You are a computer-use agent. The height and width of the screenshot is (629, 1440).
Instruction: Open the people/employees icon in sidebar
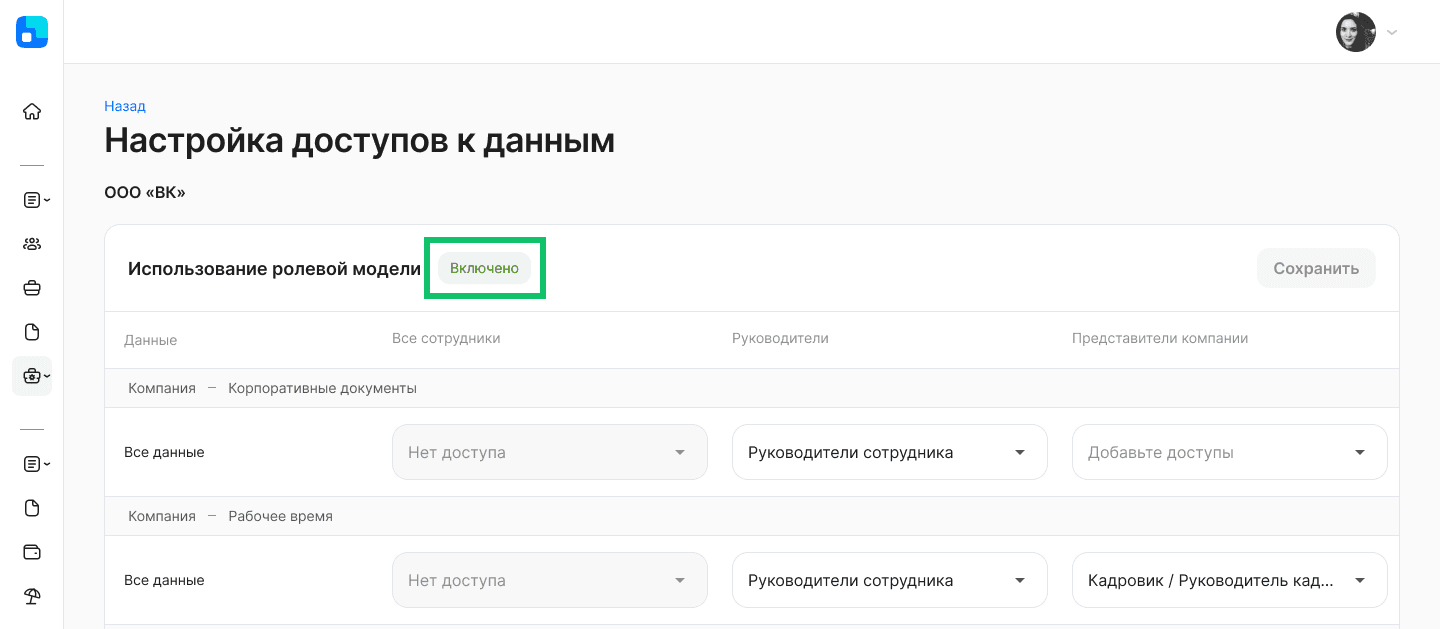click(32, 244)
